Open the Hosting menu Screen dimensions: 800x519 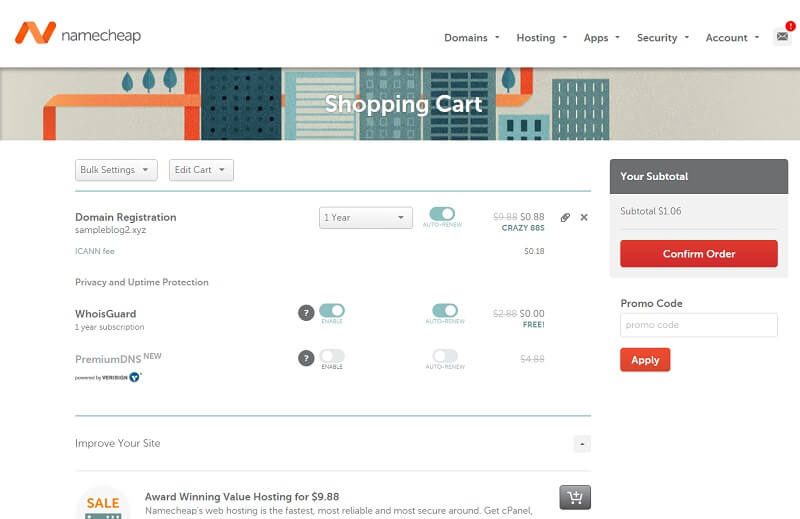(x=541, y=38)
